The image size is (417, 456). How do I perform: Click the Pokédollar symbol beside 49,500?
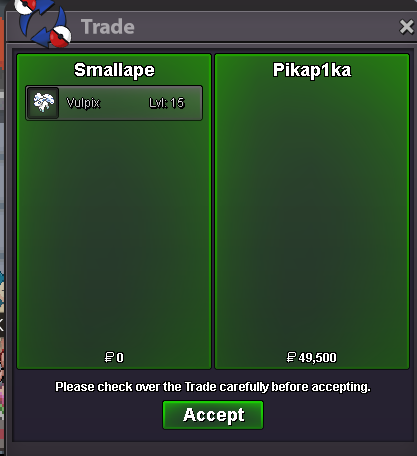[x=291, y=357]
